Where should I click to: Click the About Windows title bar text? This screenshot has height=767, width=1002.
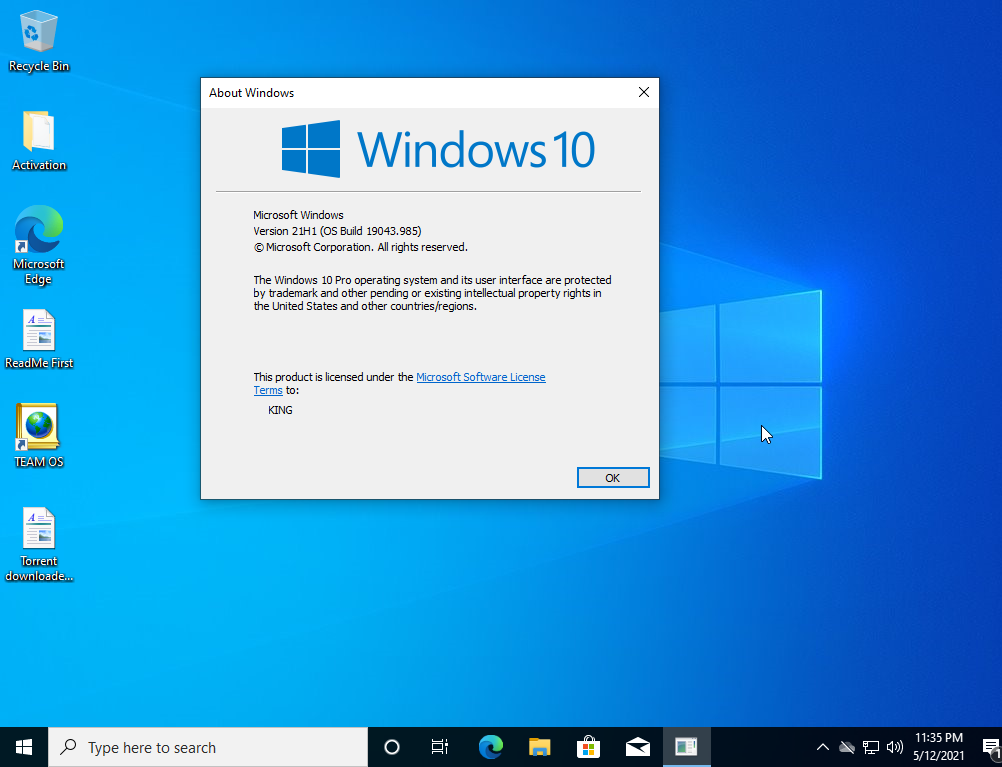pyautogui.click(x=251, y=93)
